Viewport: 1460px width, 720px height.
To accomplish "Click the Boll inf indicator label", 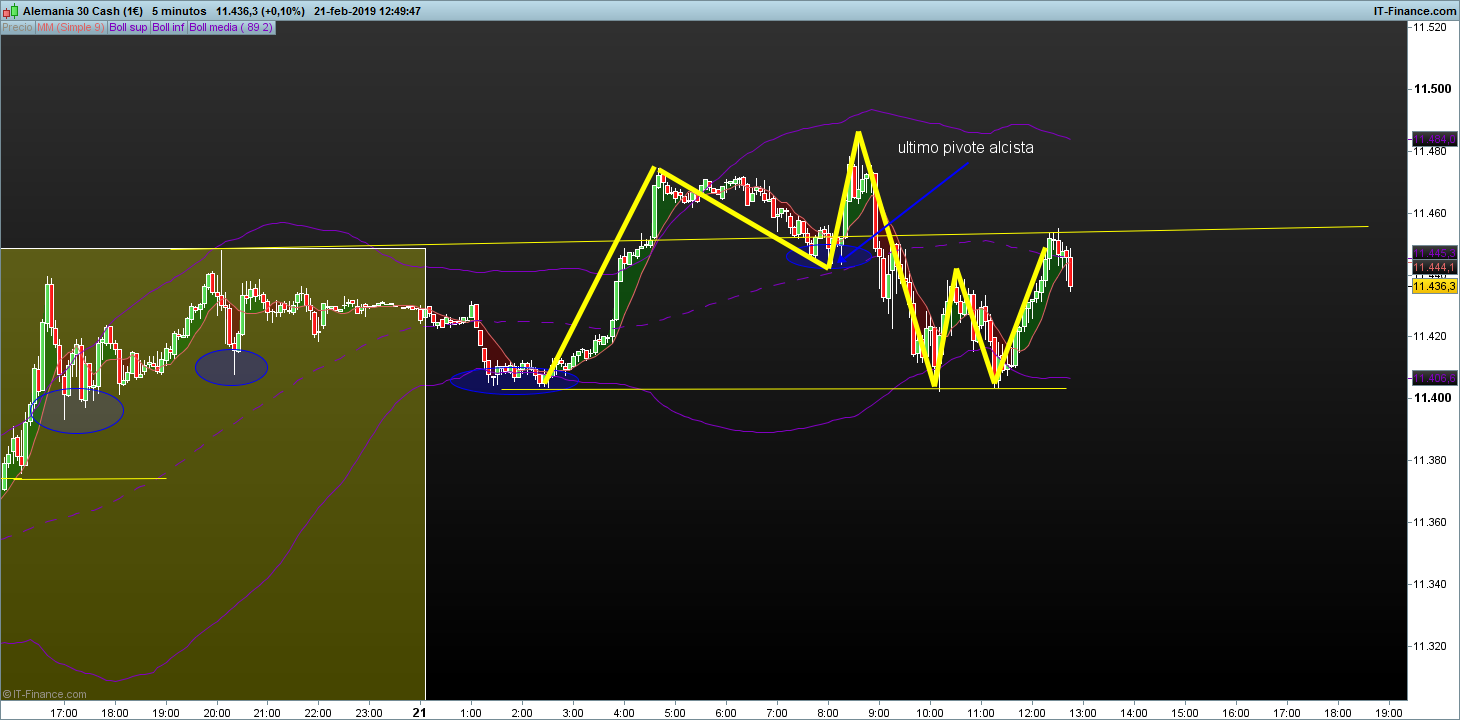I will pyautogui.click(x=168, y=27).
